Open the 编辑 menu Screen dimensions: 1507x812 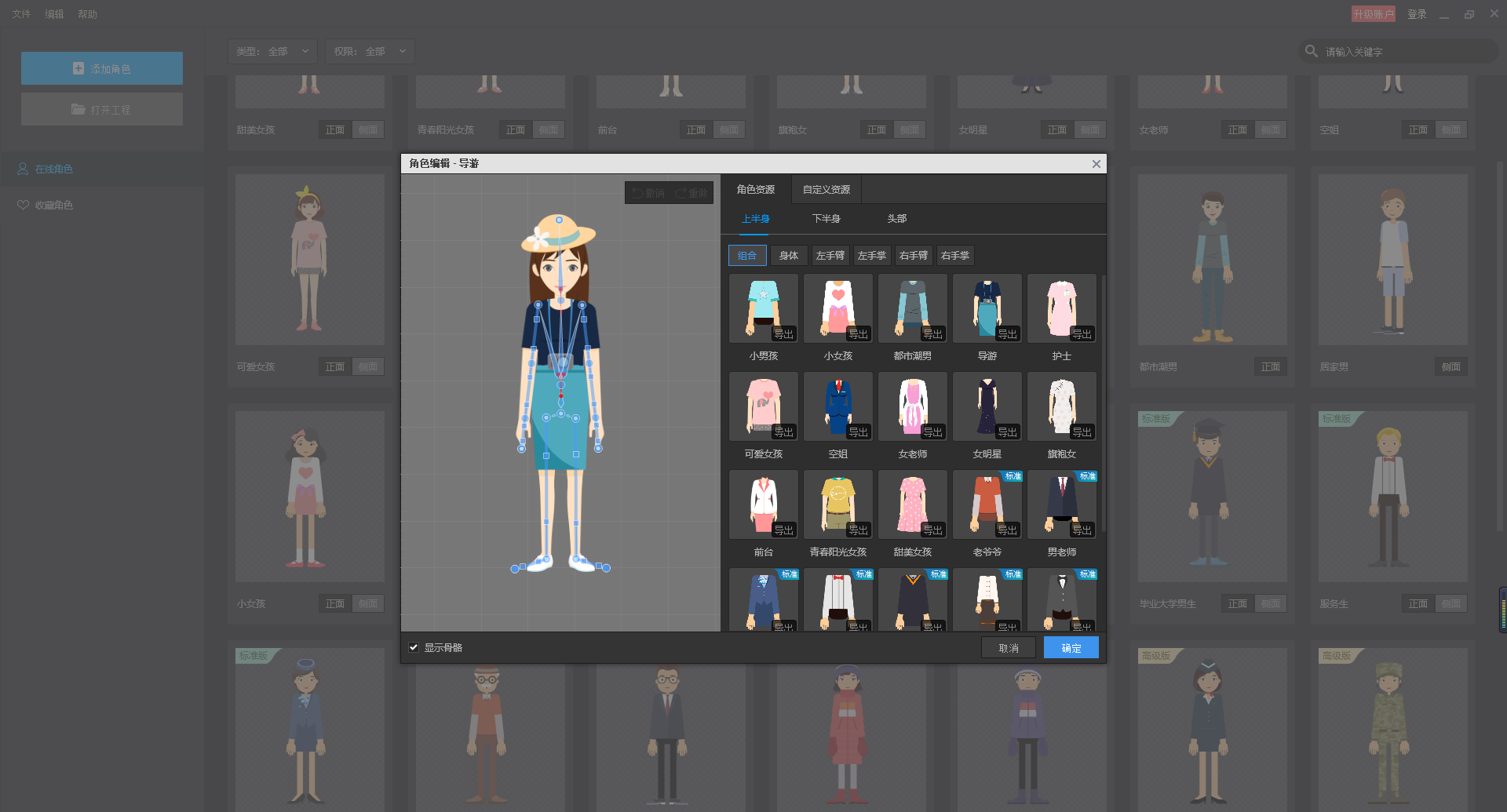click(x=54, y=14)
